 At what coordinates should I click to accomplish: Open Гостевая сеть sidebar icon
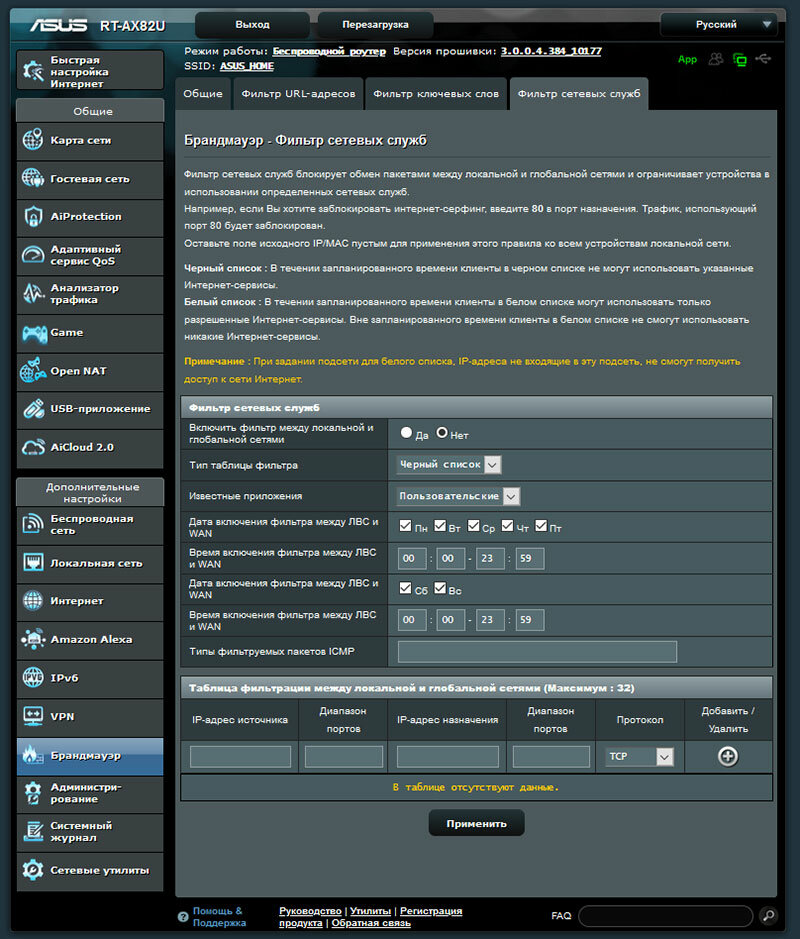tap(33, 178)
